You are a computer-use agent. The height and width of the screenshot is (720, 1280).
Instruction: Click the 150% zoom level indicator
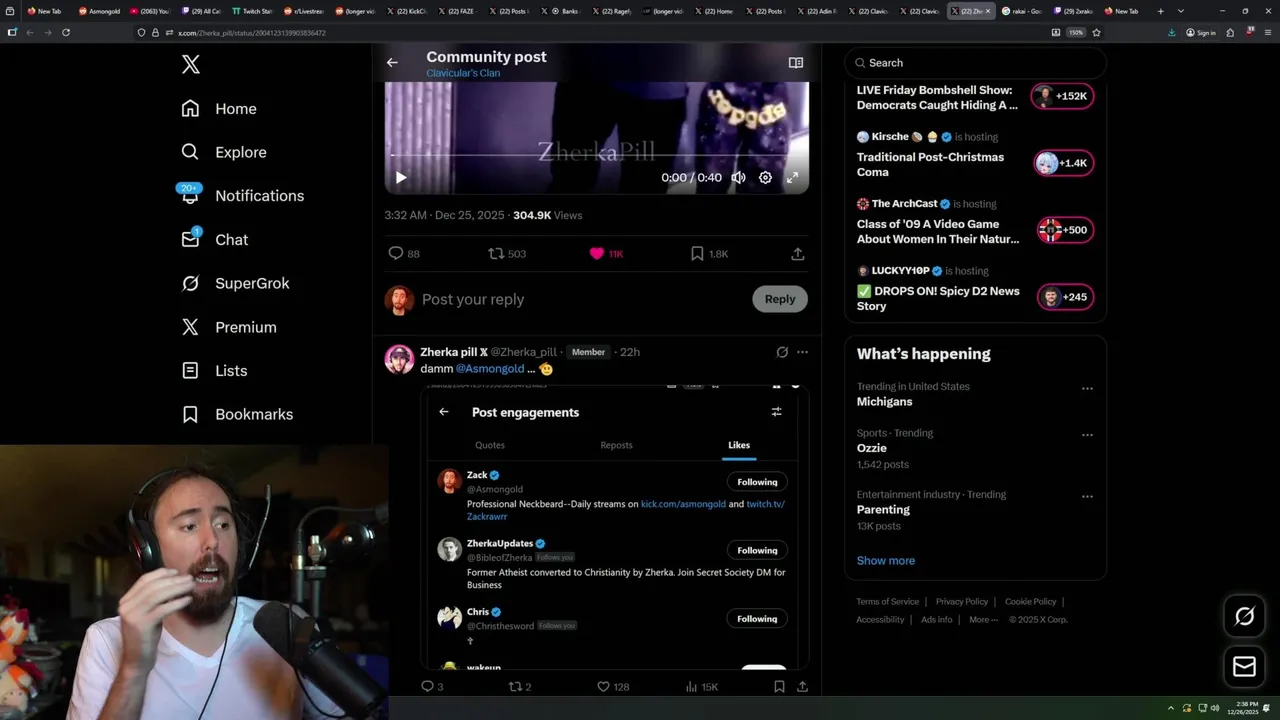(x=1075, y=32)
